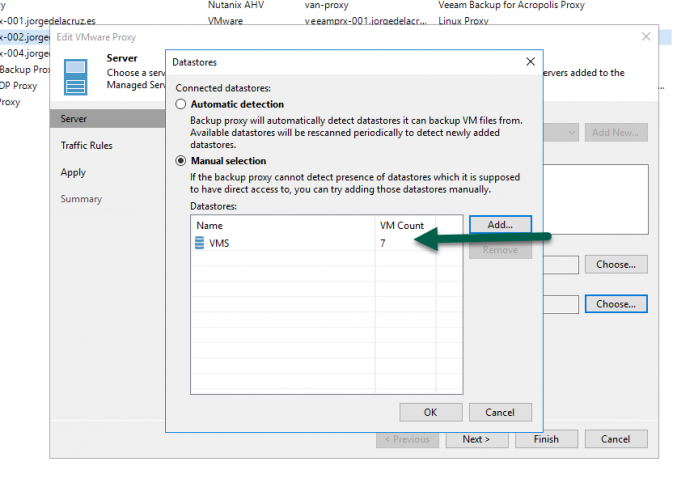Click the disabled Previous wizard button
This screenshot has width=694, height=483.
coord(407,439)
